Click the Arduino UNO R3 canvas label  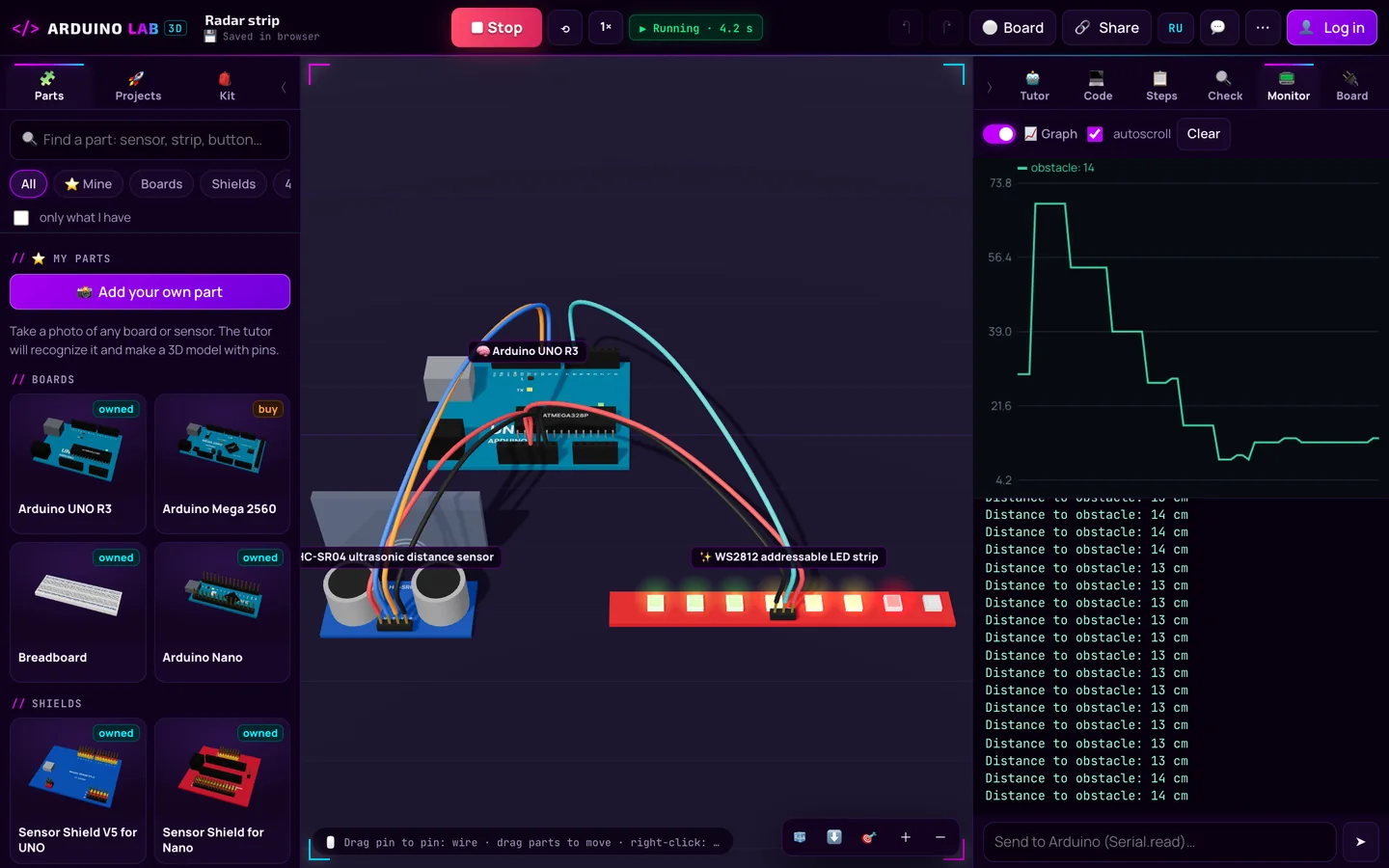click(x=528, y=351)
